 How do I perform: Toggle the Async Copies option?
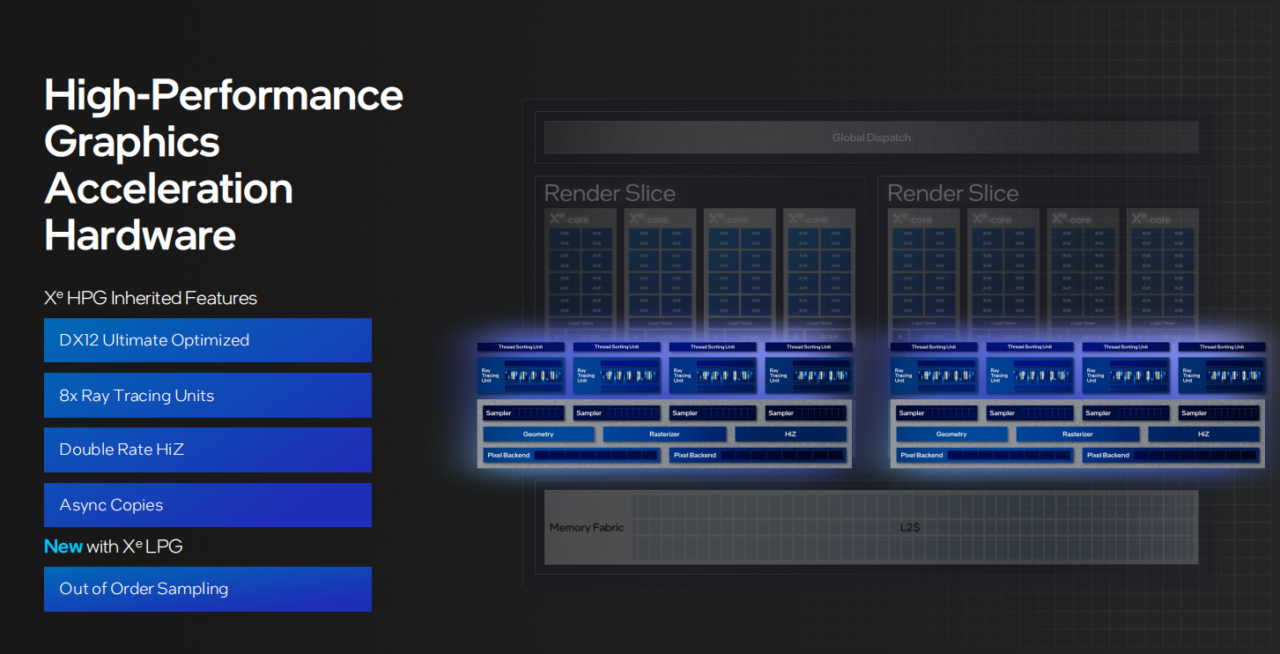207,505
